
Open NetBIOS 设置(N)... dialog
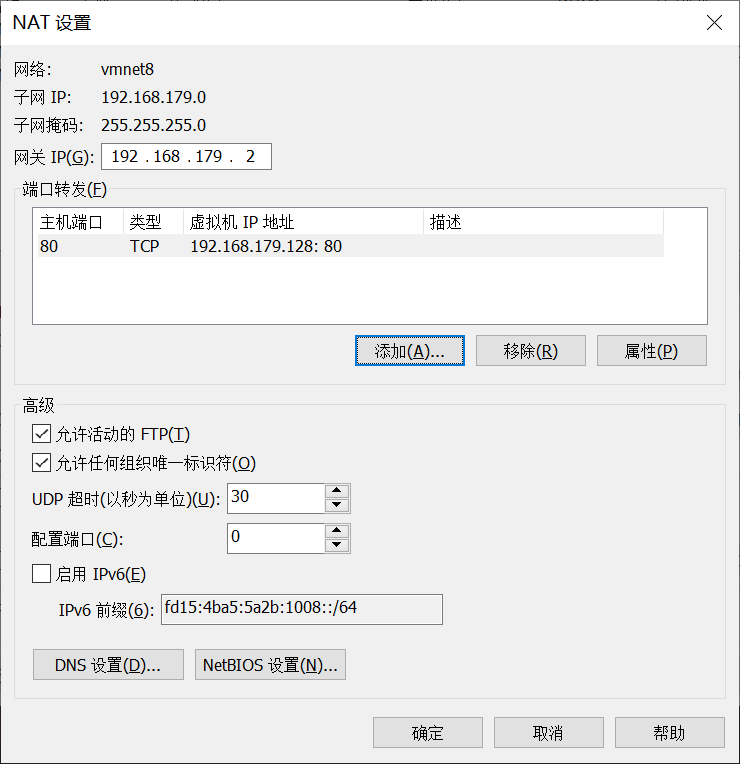click(x=270, y=664)
